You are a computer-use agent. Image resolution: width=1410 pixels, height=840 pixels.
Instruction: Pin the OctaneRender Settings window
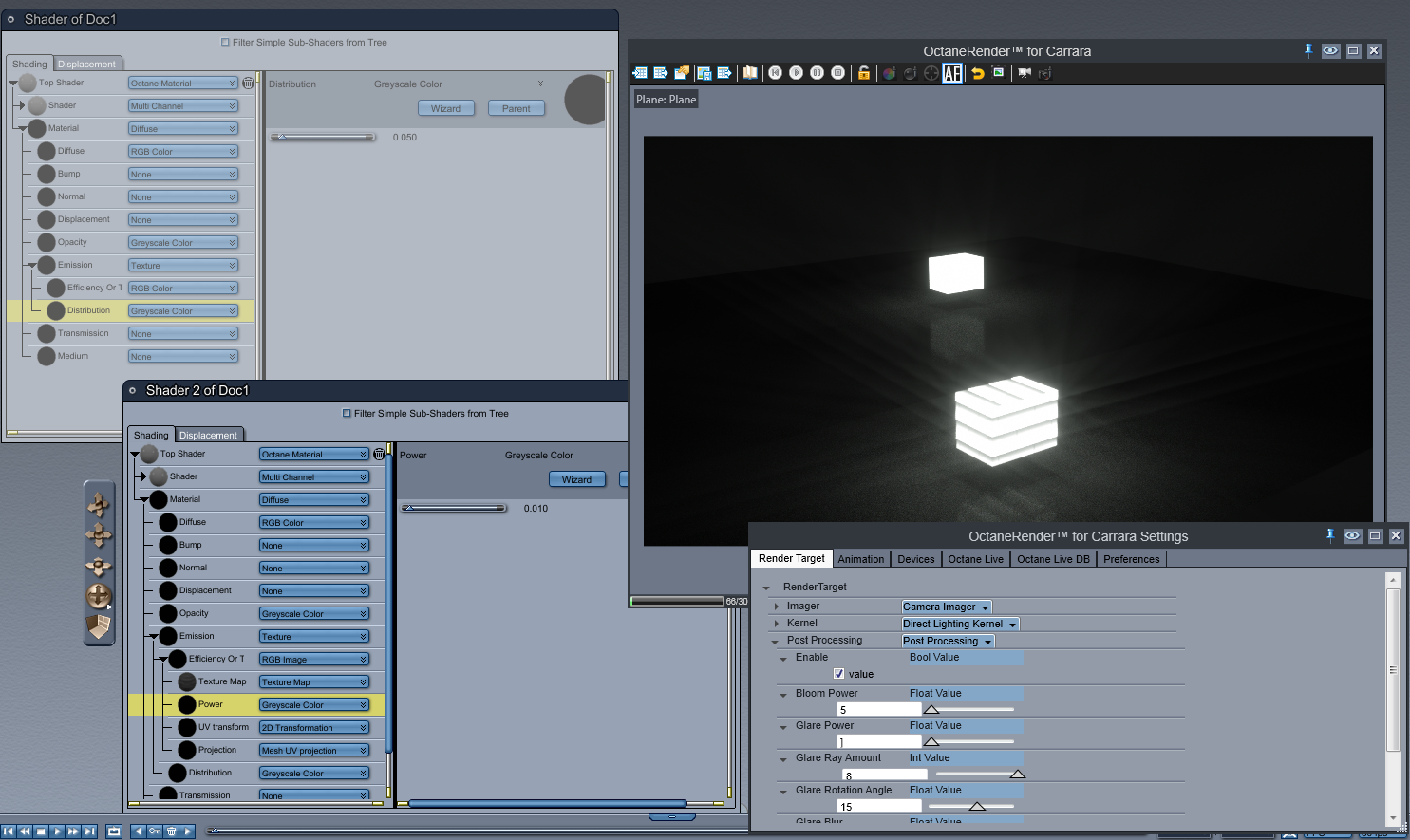[x=1330, y=535]
